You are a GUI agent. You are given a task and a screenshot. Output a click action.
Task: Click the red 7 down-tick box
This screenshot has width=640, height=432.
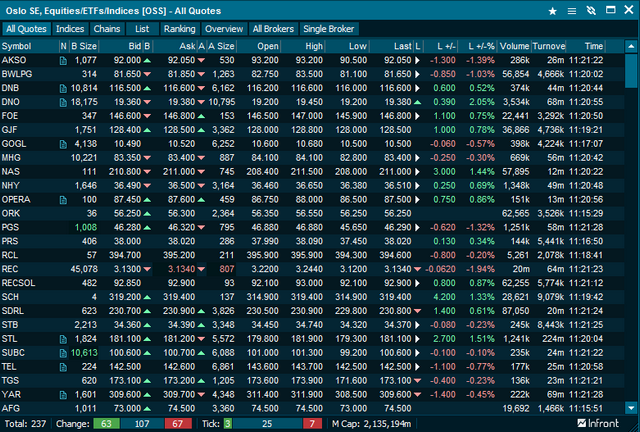point(312,424)
